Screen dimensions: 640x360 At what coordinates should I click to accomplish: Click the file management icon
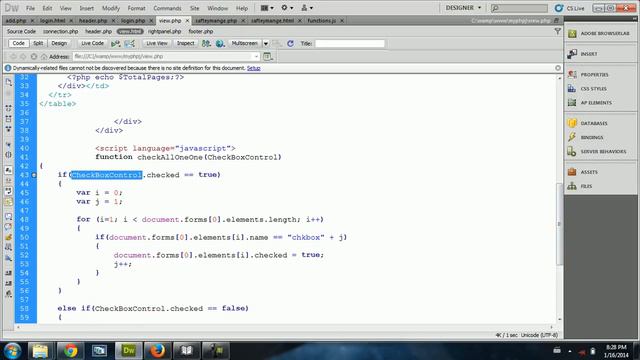[206, 43]
